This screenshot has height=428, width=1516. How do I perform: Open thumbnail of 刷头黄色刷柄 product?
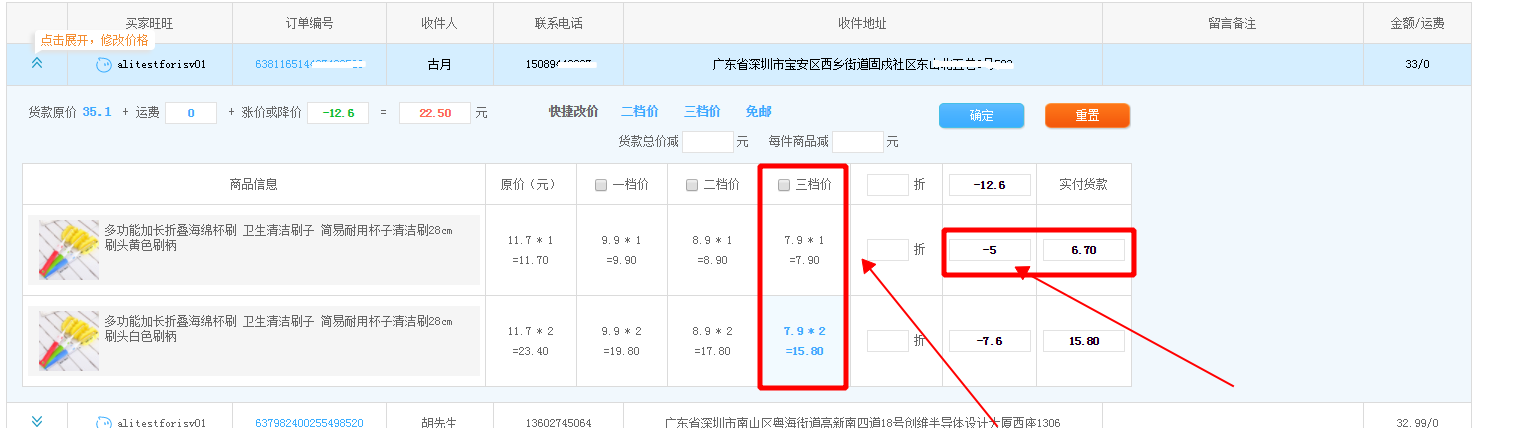pos(69,250)
